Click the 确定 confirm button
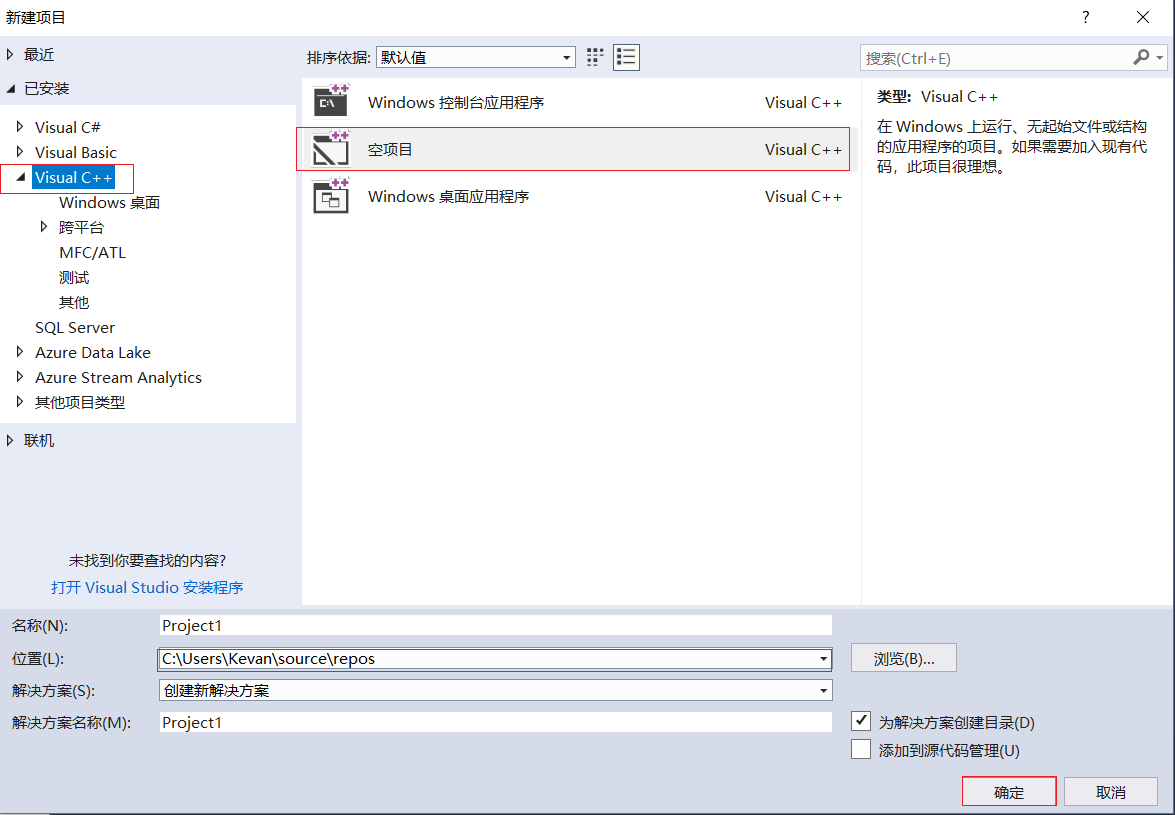The height and width of the screenshot is (815, 1175). click(1008, 791)
